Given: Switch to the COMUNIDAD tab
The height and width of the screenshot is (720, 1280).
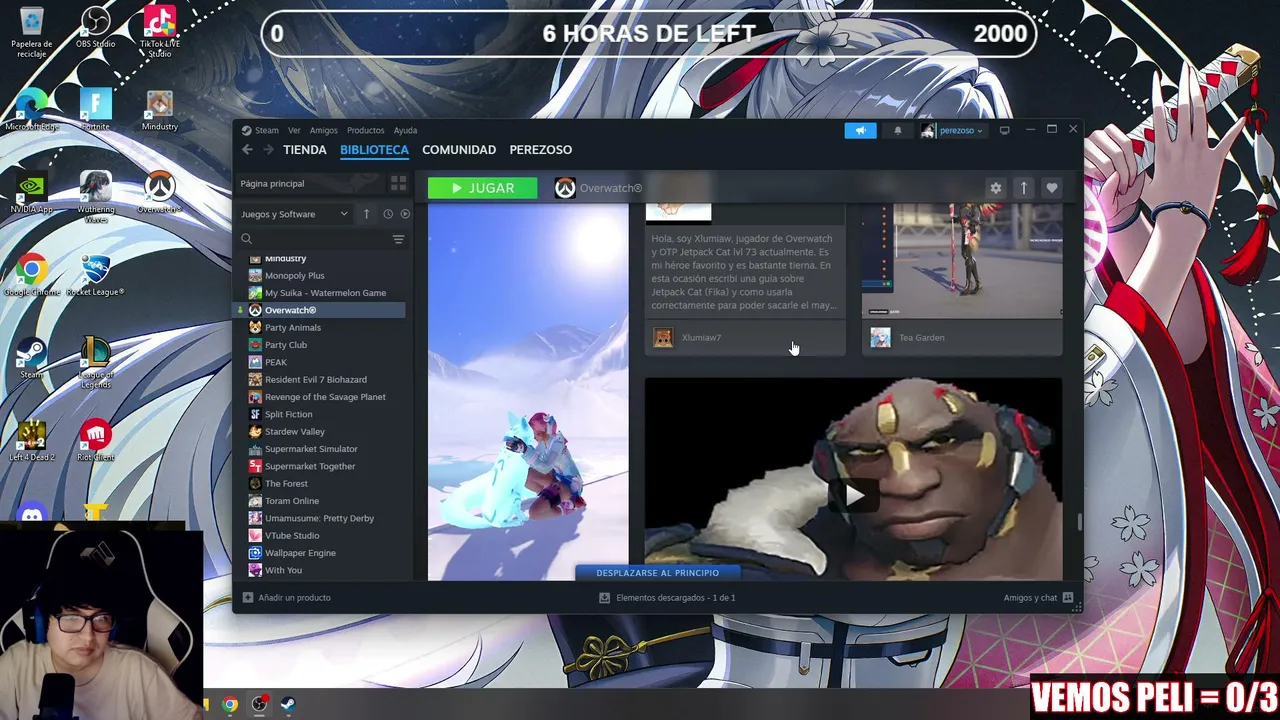Looking at the screenshot, I should point(459,150).
